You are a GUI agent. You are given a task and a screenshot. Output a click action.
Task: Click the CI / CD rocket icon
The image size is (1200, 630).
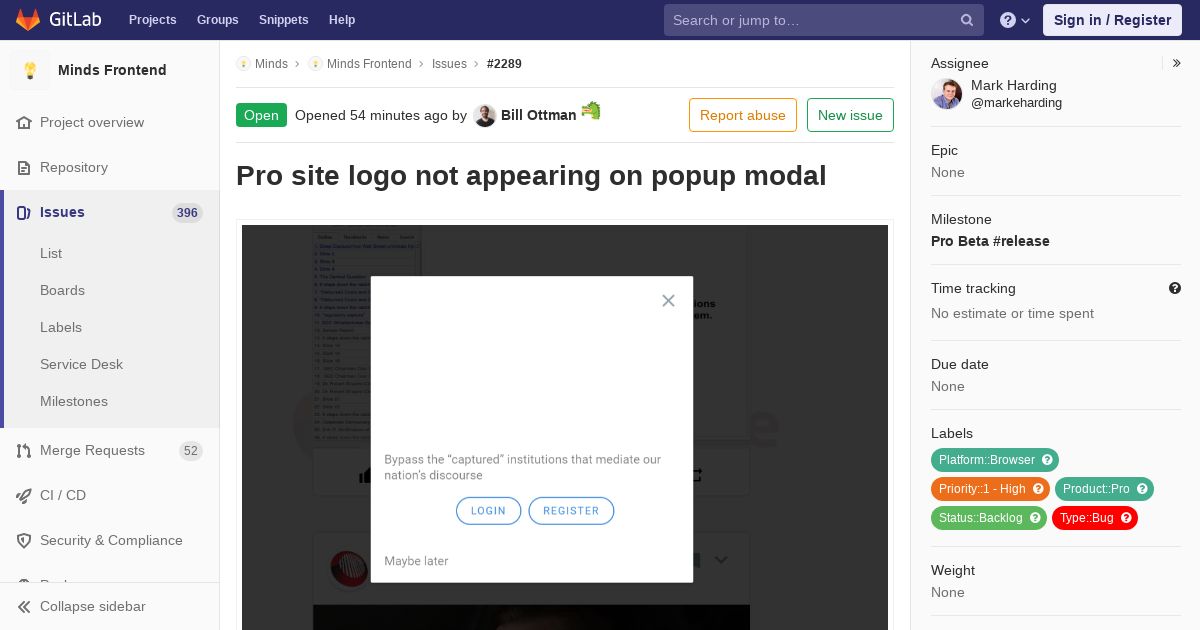(x=24, y=496)
